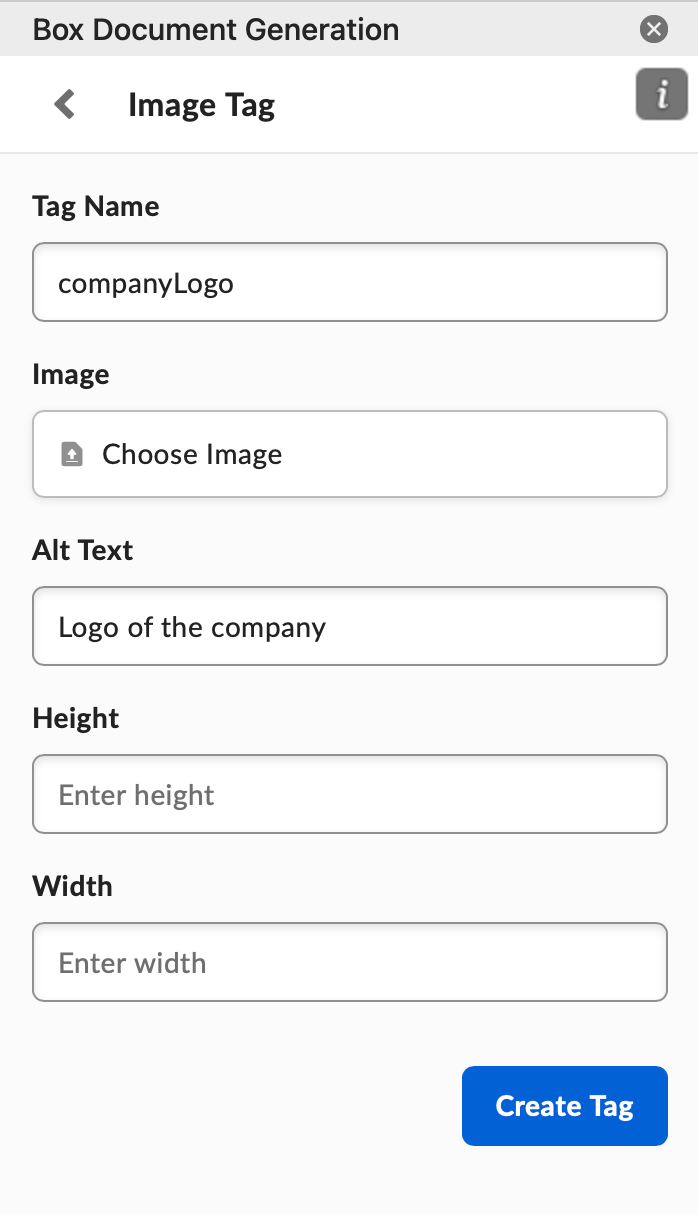
Task: Click the Image section label
Action: click(x=71, y=375)
